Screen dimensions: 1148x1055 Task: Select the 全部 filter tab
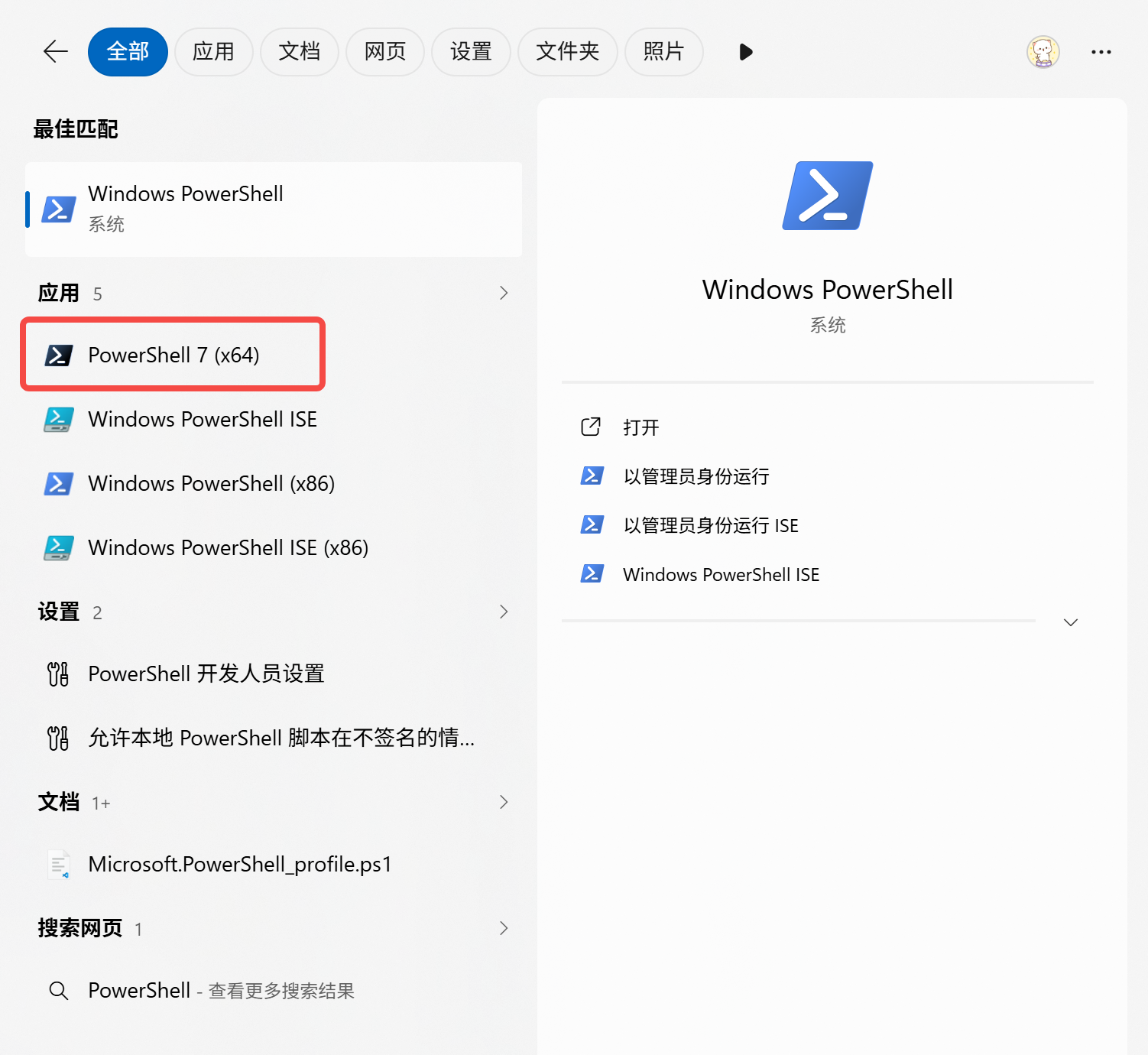point(128,52)
